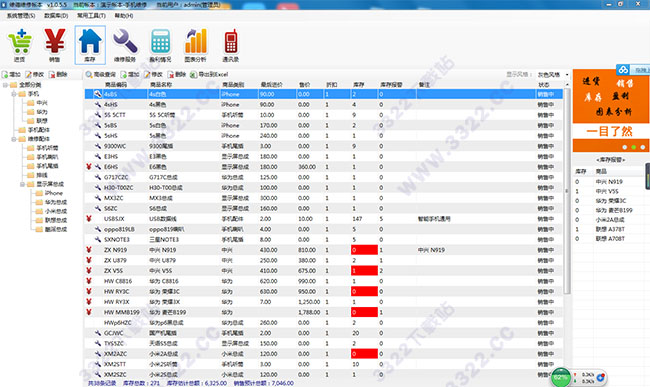Sort by 商品名称 column header
Viewport: 650px width, 387px height.
click(x=161, y=85)
